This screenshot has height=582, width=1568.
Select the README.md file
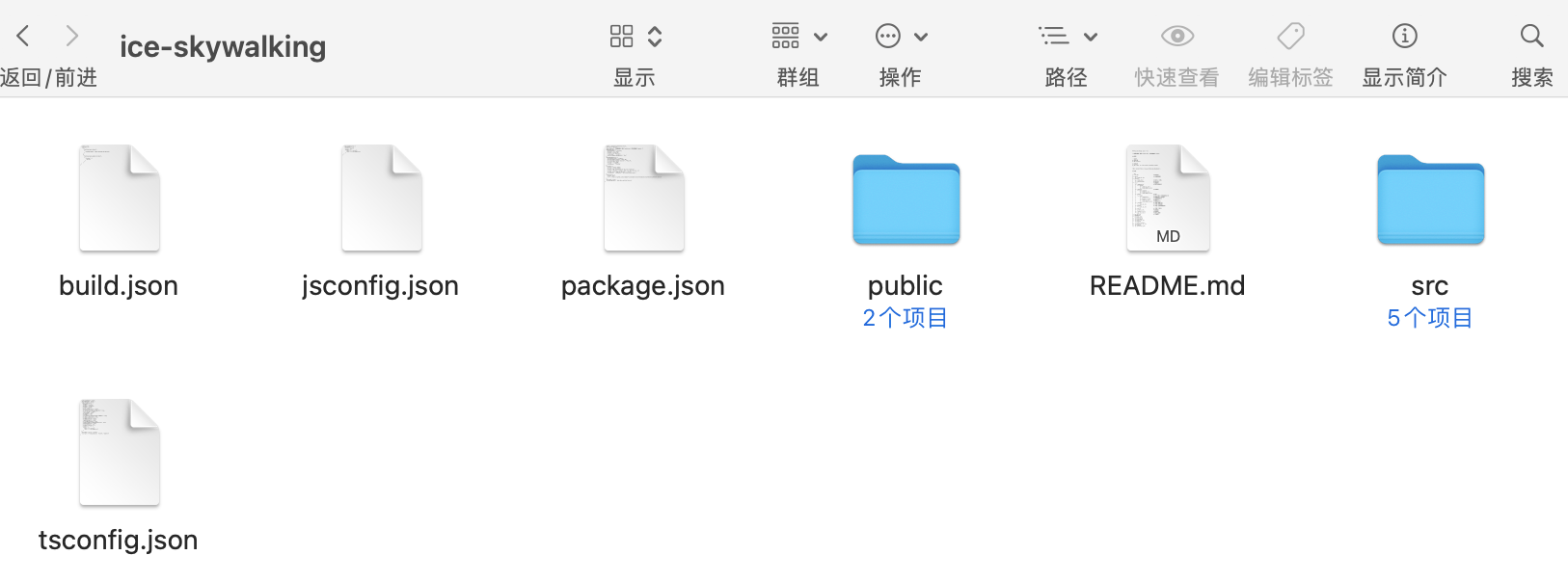pos(1168,198)
